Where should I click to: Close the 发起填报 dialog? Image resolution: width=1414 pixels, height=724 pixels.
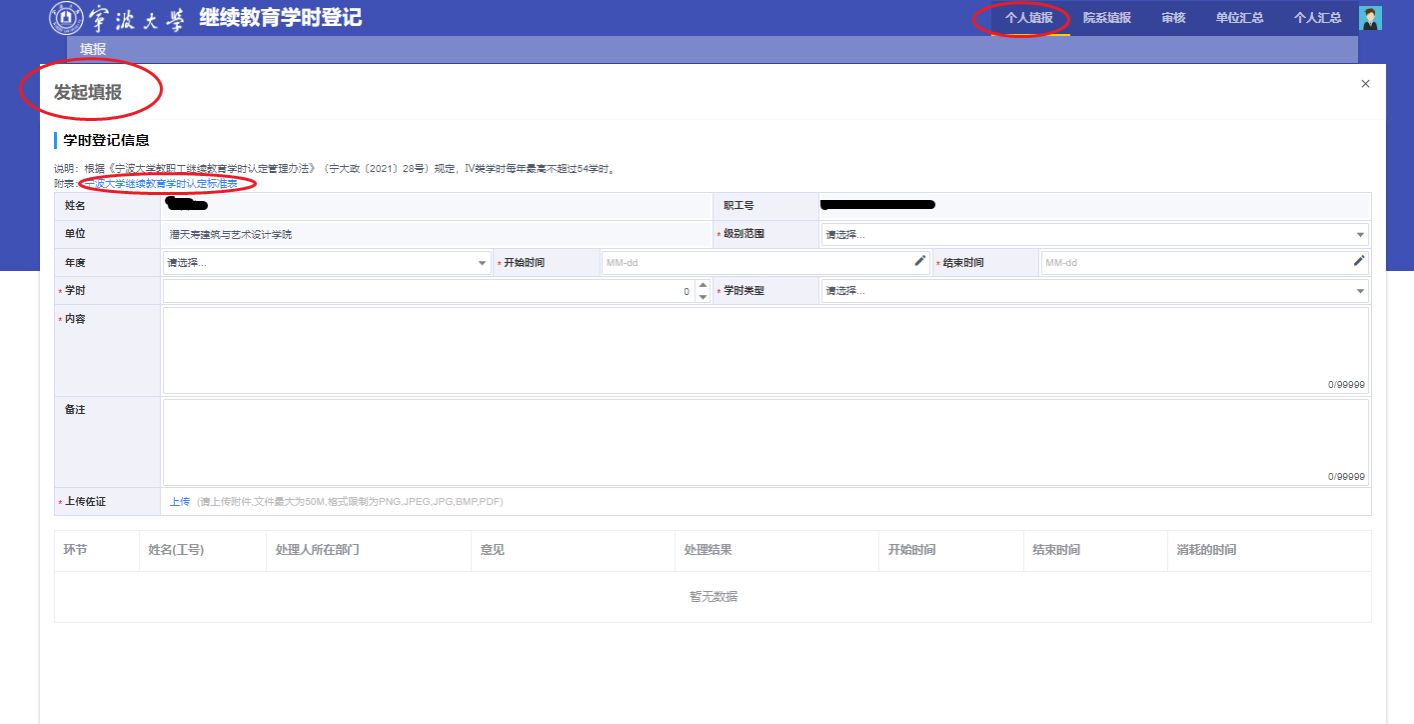[1365, 84]
